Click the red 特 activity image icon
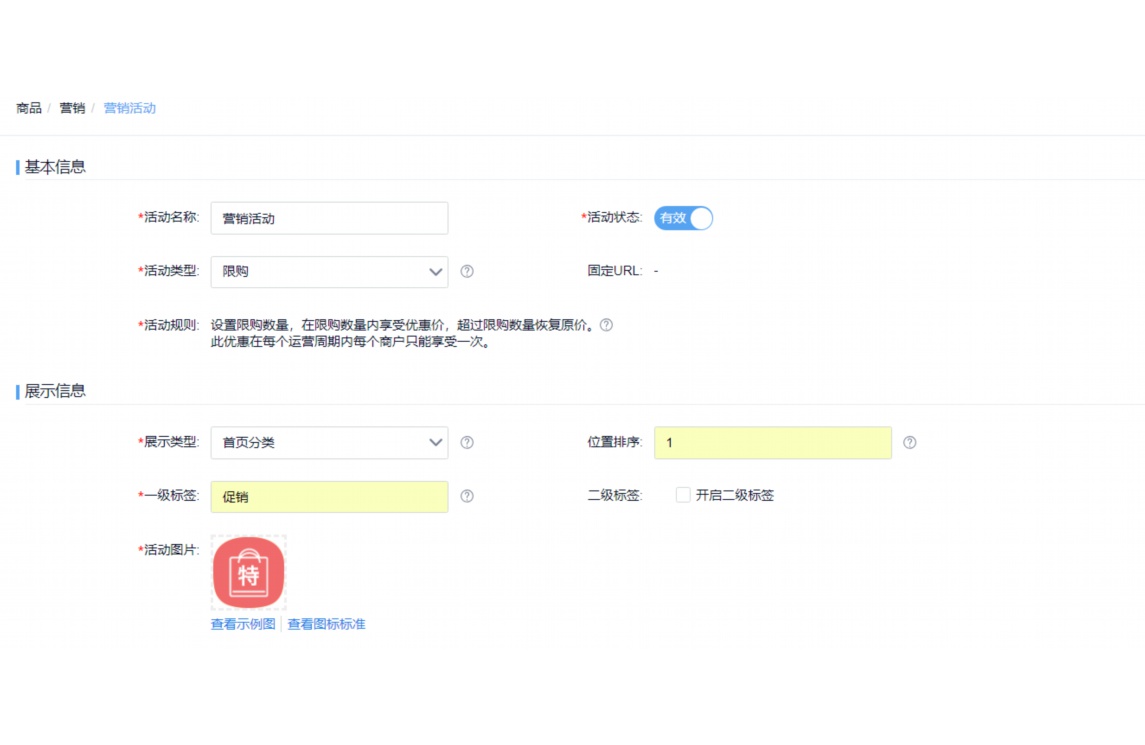 tap(247, 572)
